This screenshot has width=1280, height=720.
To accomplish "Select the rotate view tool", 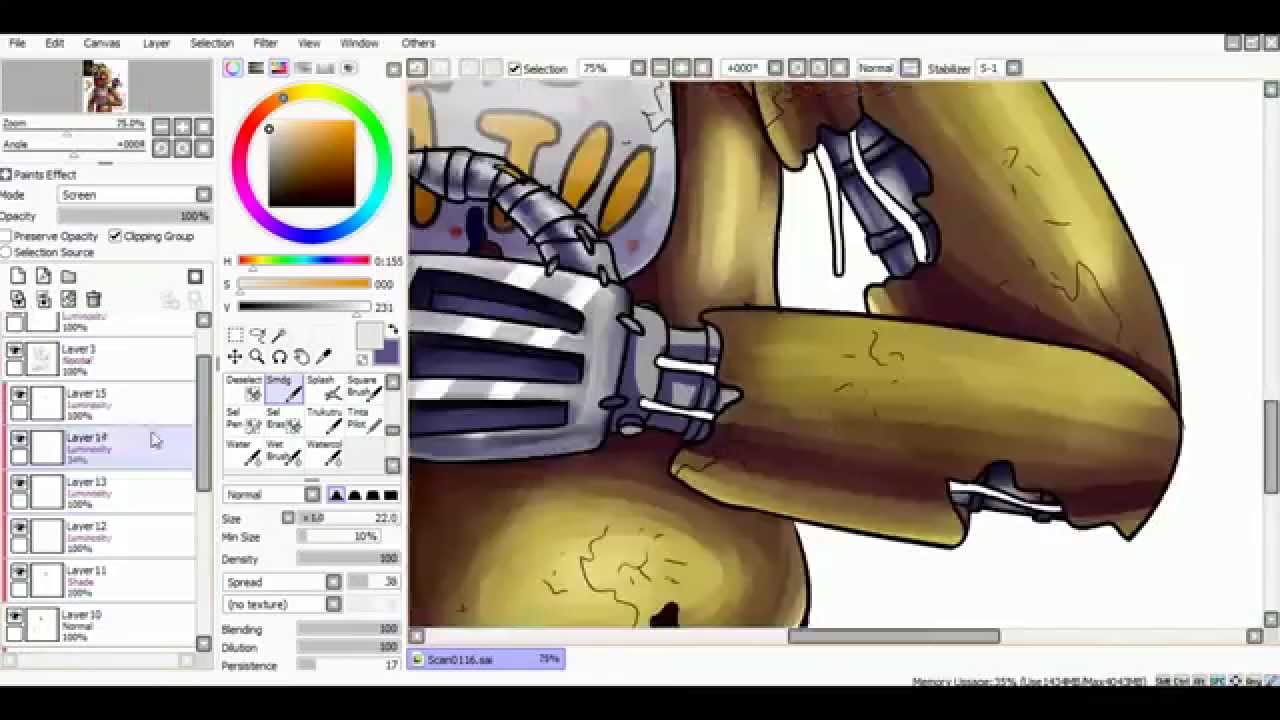I will tap(279, 357).
